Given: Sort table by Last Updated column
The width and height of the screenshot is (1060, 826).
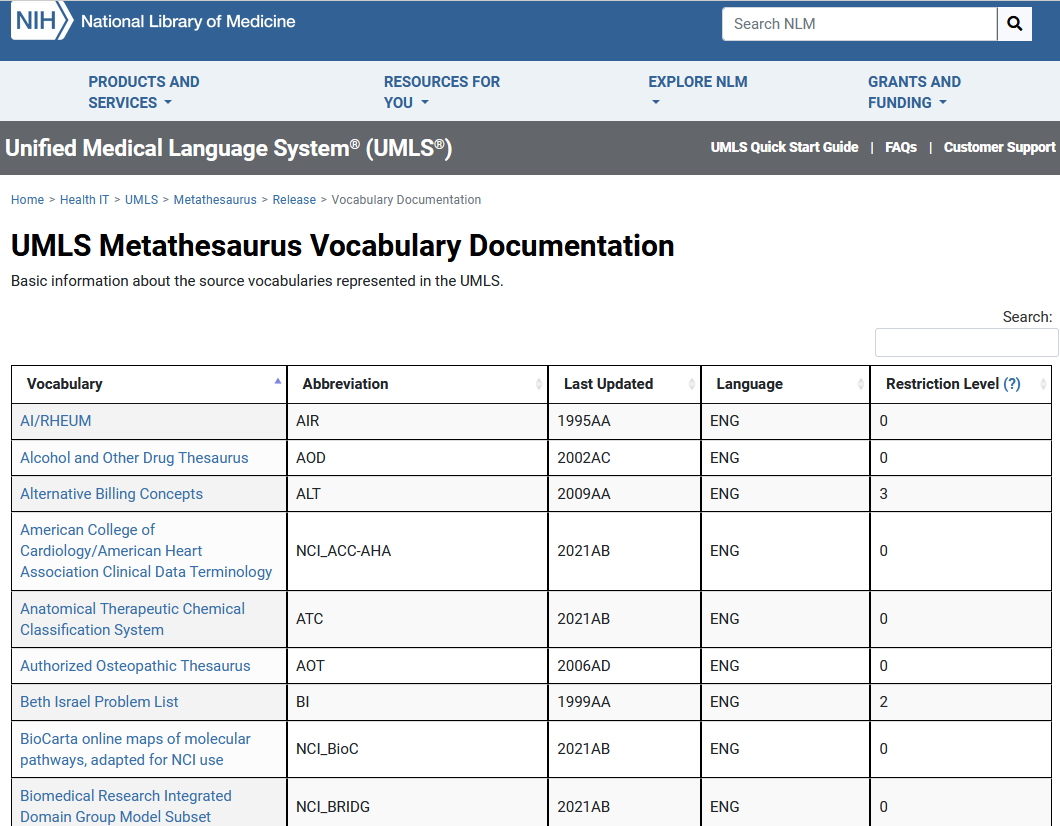Looking at the screenshot, I should tap(624, 384).
